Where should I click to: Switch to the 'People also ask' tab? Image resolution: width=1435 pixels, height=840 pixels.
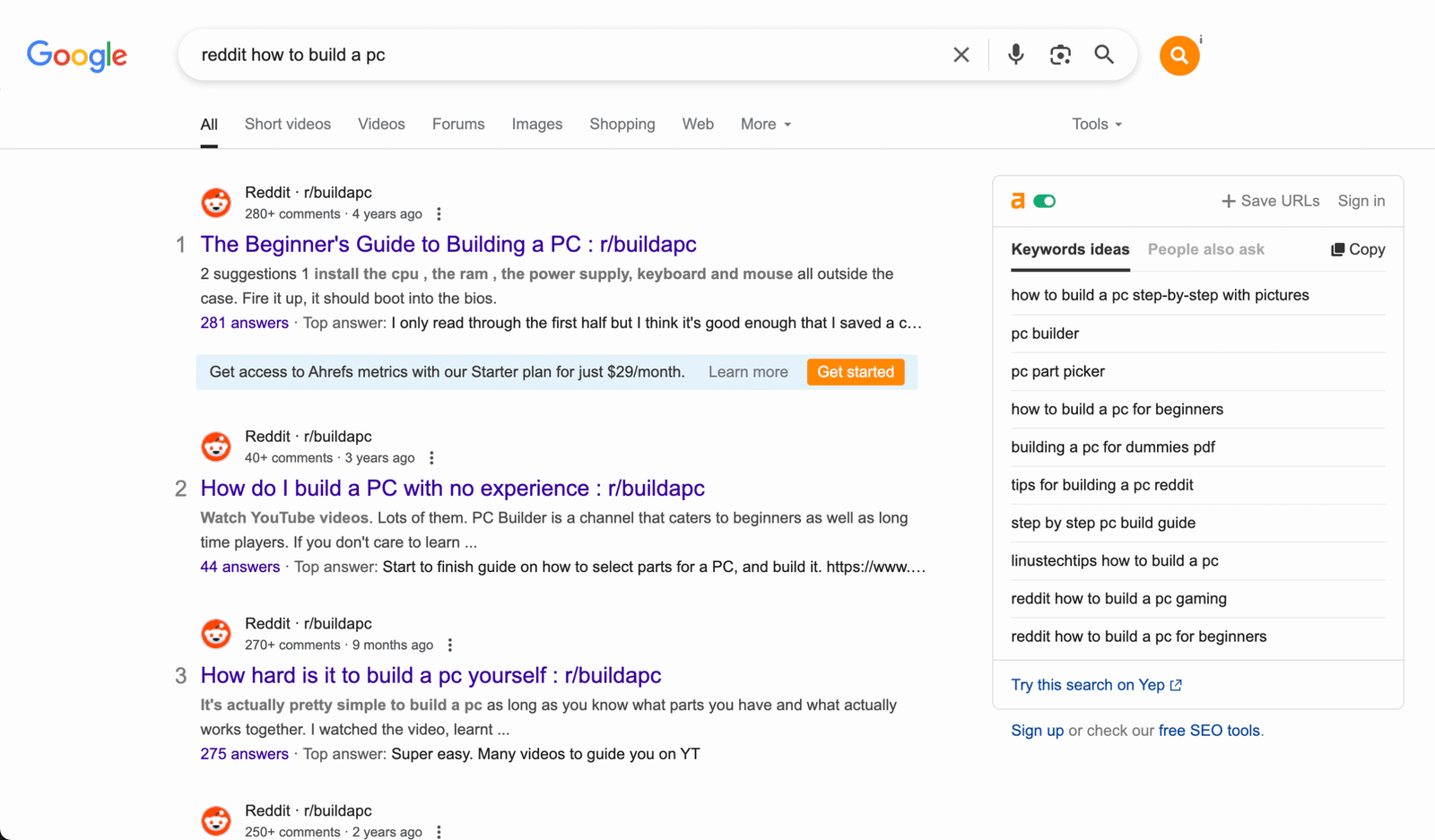tap(1205, 249)
